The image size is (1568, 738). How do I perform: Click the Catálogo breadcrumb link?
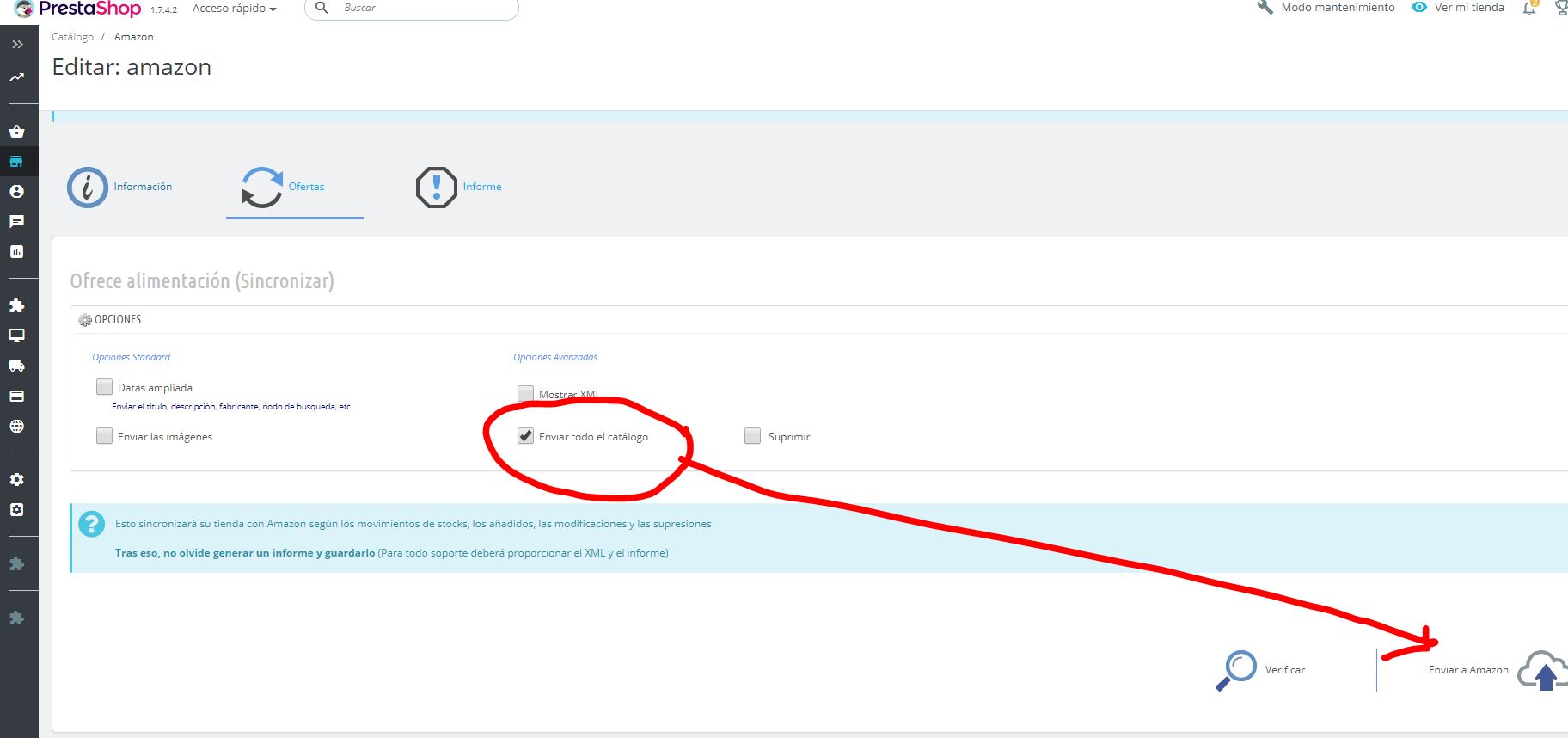tap(72, 37)
